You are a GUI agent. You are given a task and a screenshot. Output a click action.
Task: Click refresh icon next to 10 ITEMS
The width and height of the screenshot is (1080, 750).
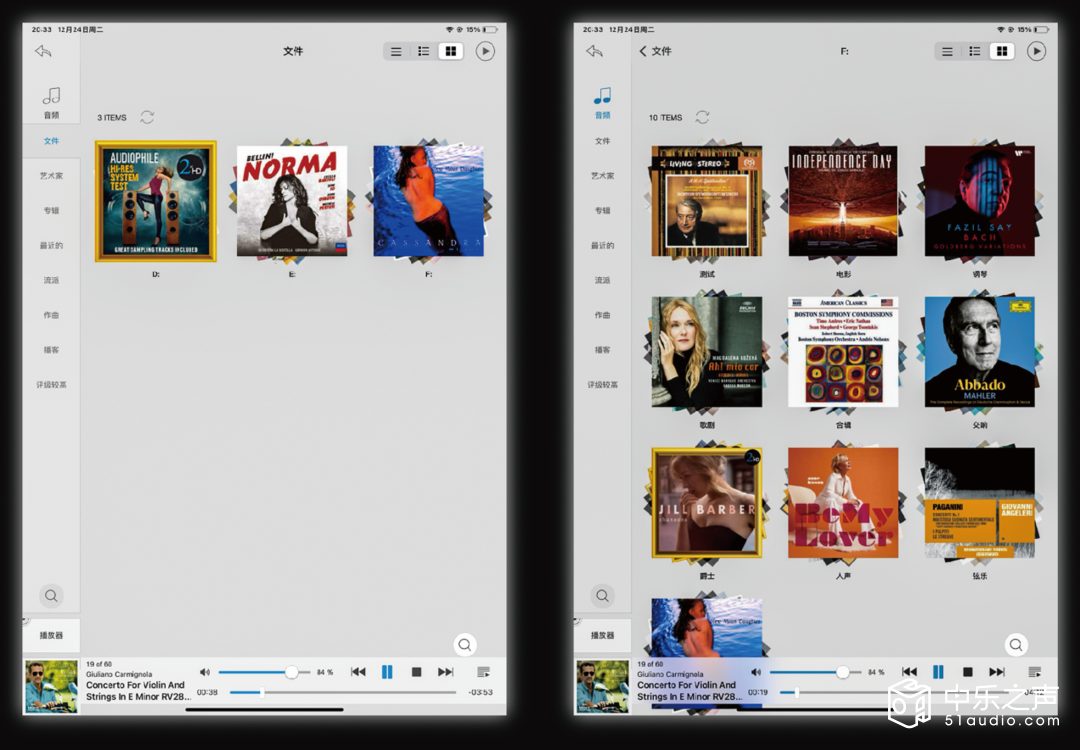[702, 117]
